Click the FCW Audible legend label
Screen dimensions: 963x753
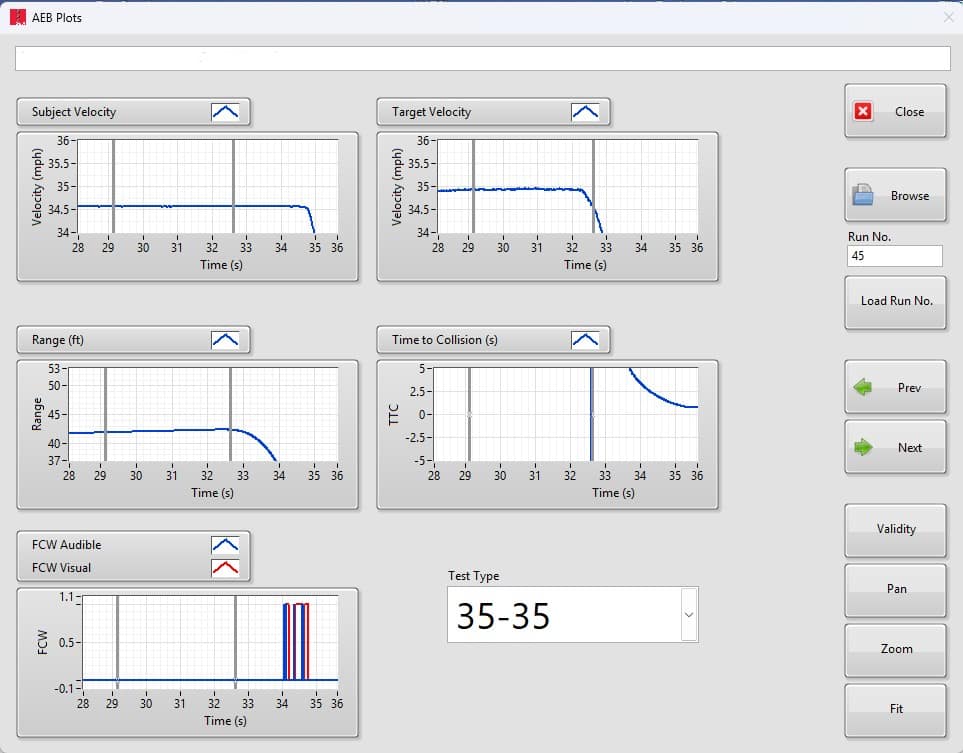coord(66,545)
